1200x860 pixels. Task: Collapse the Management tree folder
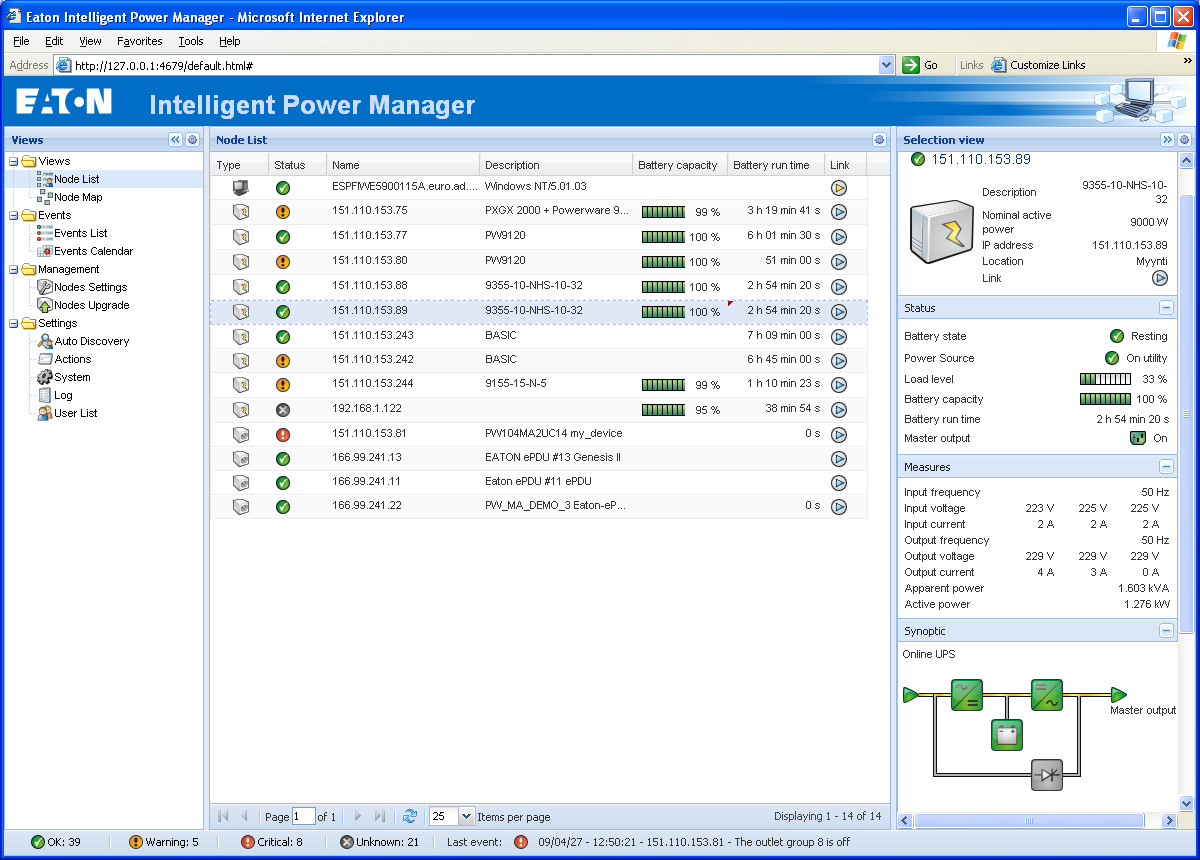(14, 269)
